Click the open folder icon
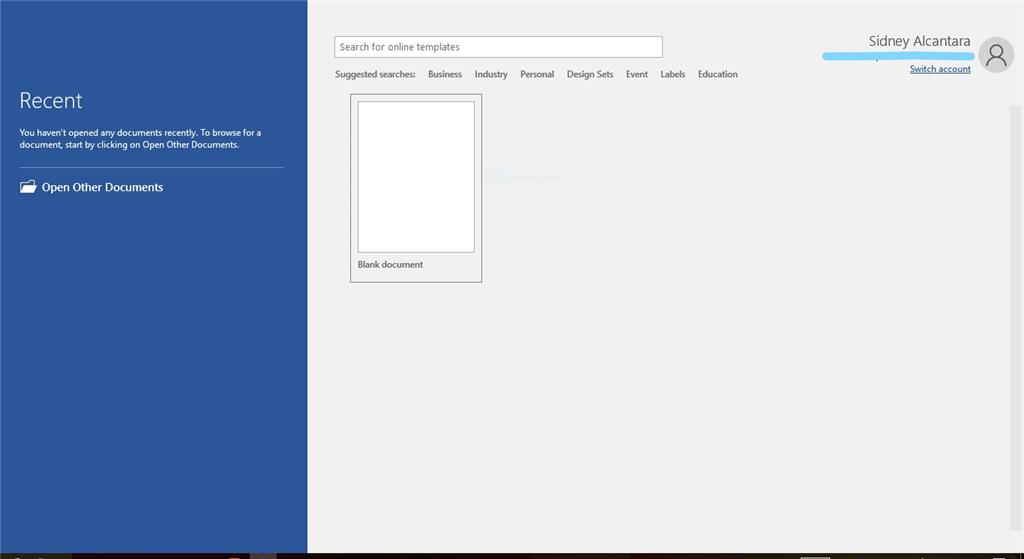 point(28,187)
